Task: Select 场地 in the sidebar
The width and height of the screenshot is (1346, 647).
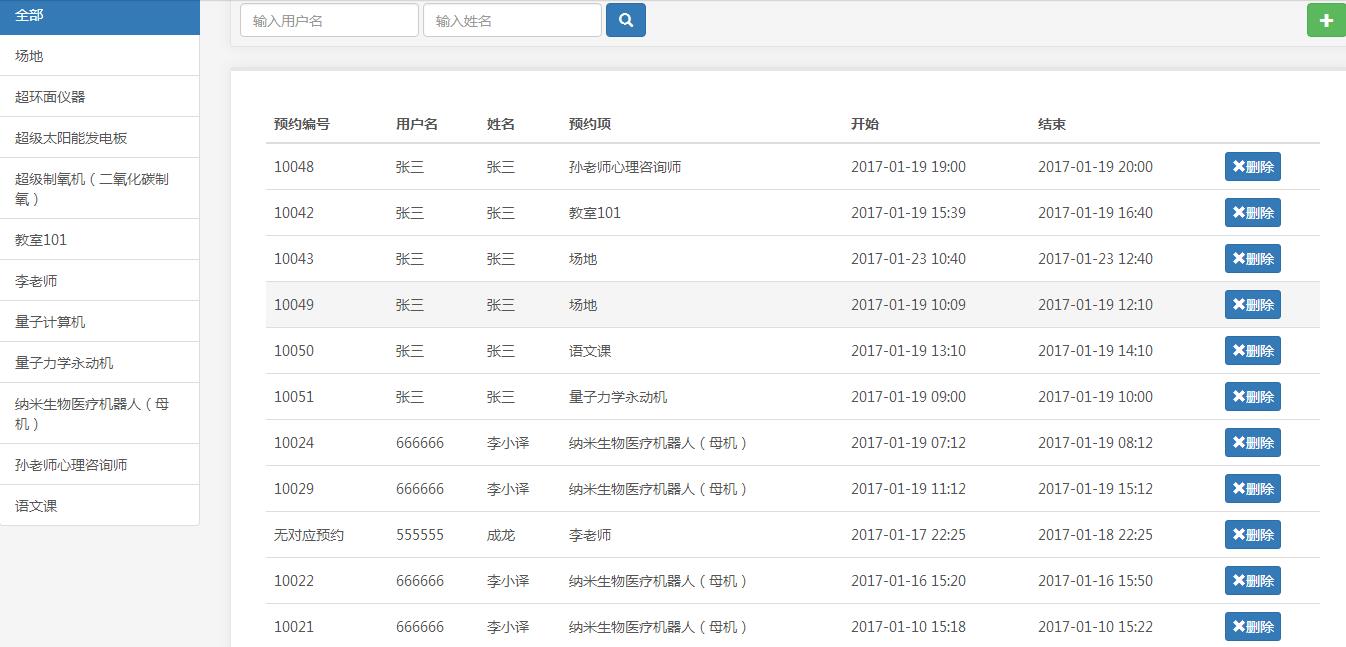Action: (x=100, y=56)
